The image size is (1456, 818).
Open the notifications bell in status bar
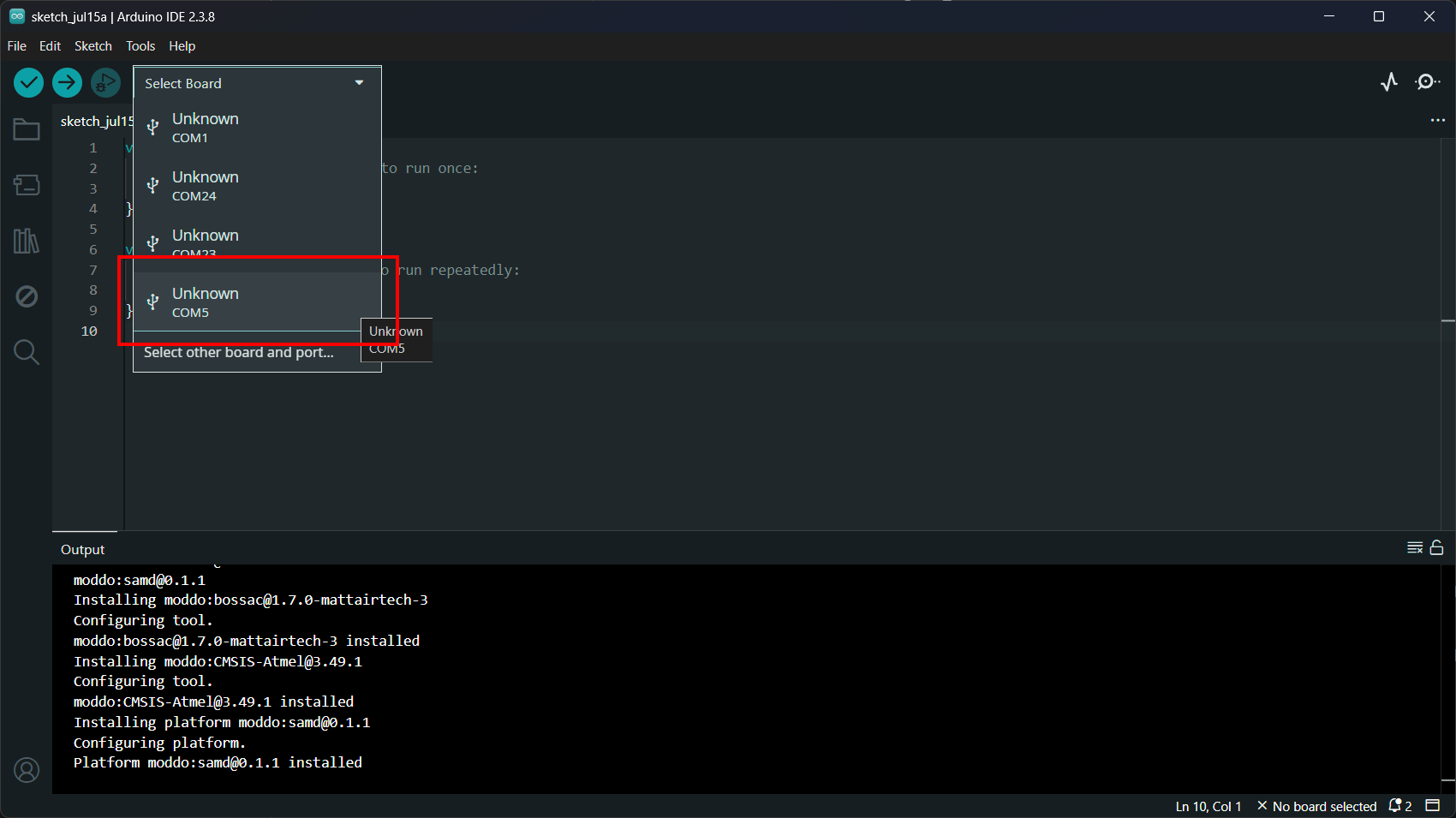click(1399, 806)
